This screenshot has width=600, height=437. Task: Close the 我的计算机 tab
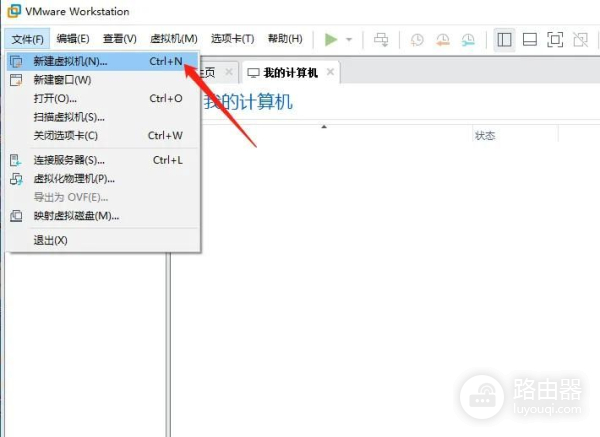pos(331,72)
